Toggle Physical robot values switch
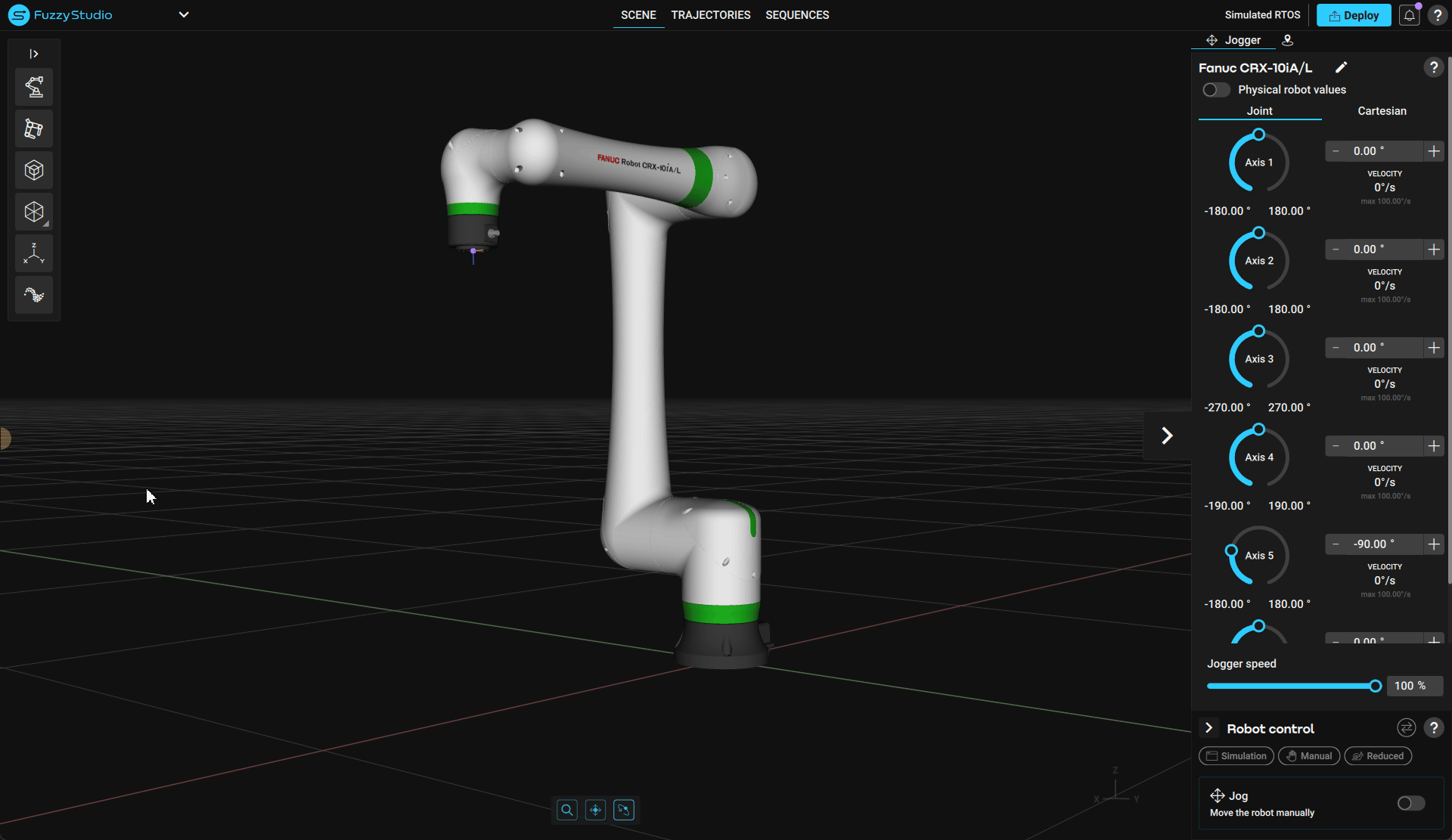This screenshot has height=840, width=1452. 1216,90
